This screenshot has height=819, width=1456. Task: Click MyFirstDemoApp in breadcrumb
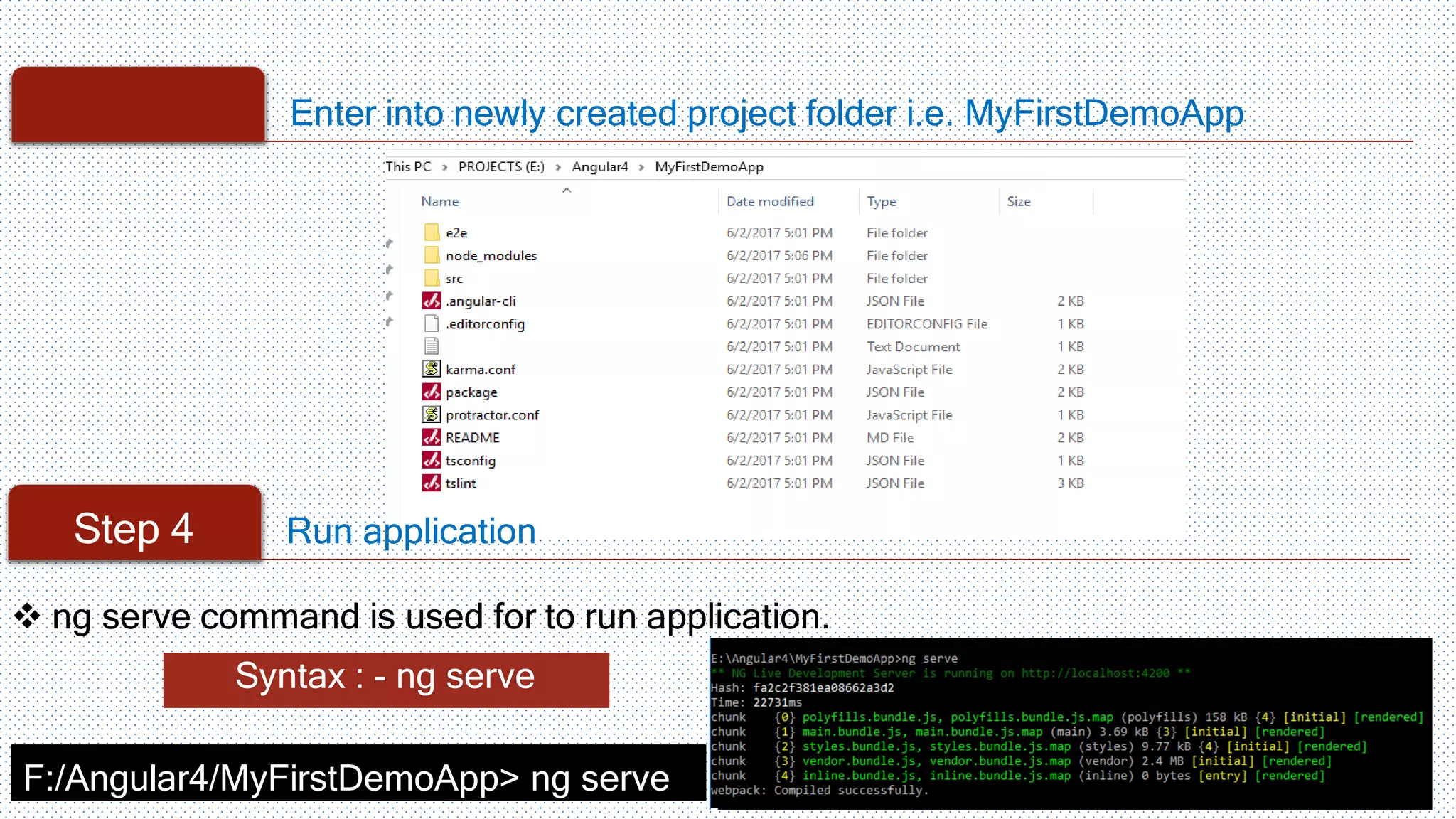709,167
